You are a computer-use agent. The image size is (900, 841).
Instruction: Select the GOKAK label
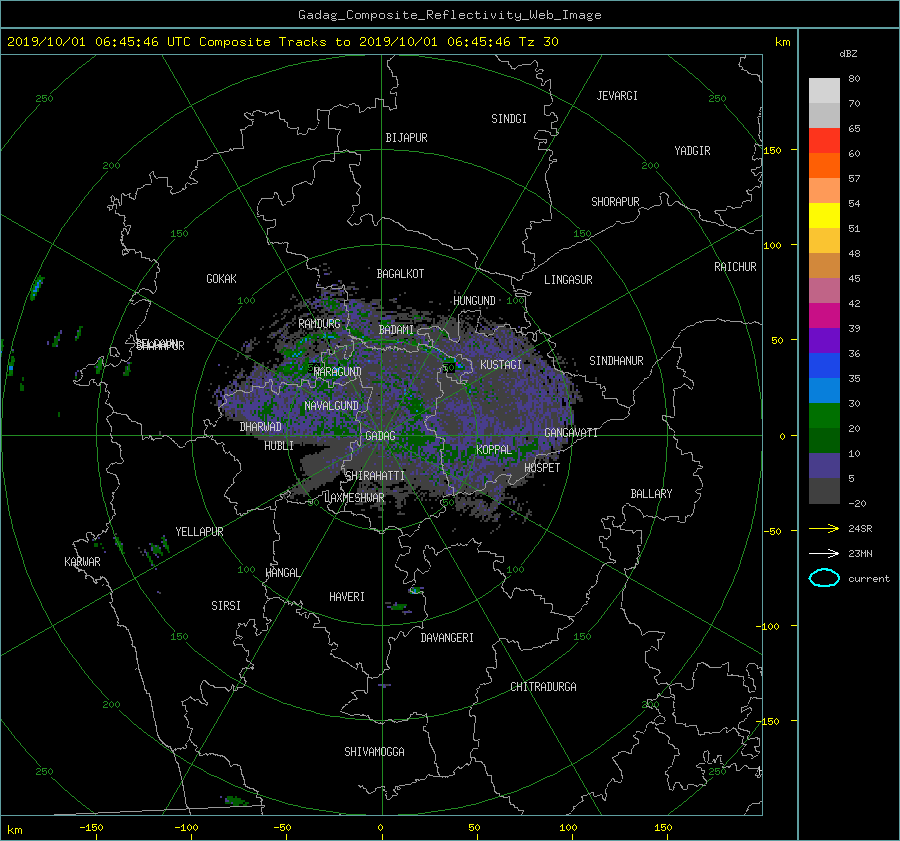(222, 279)
